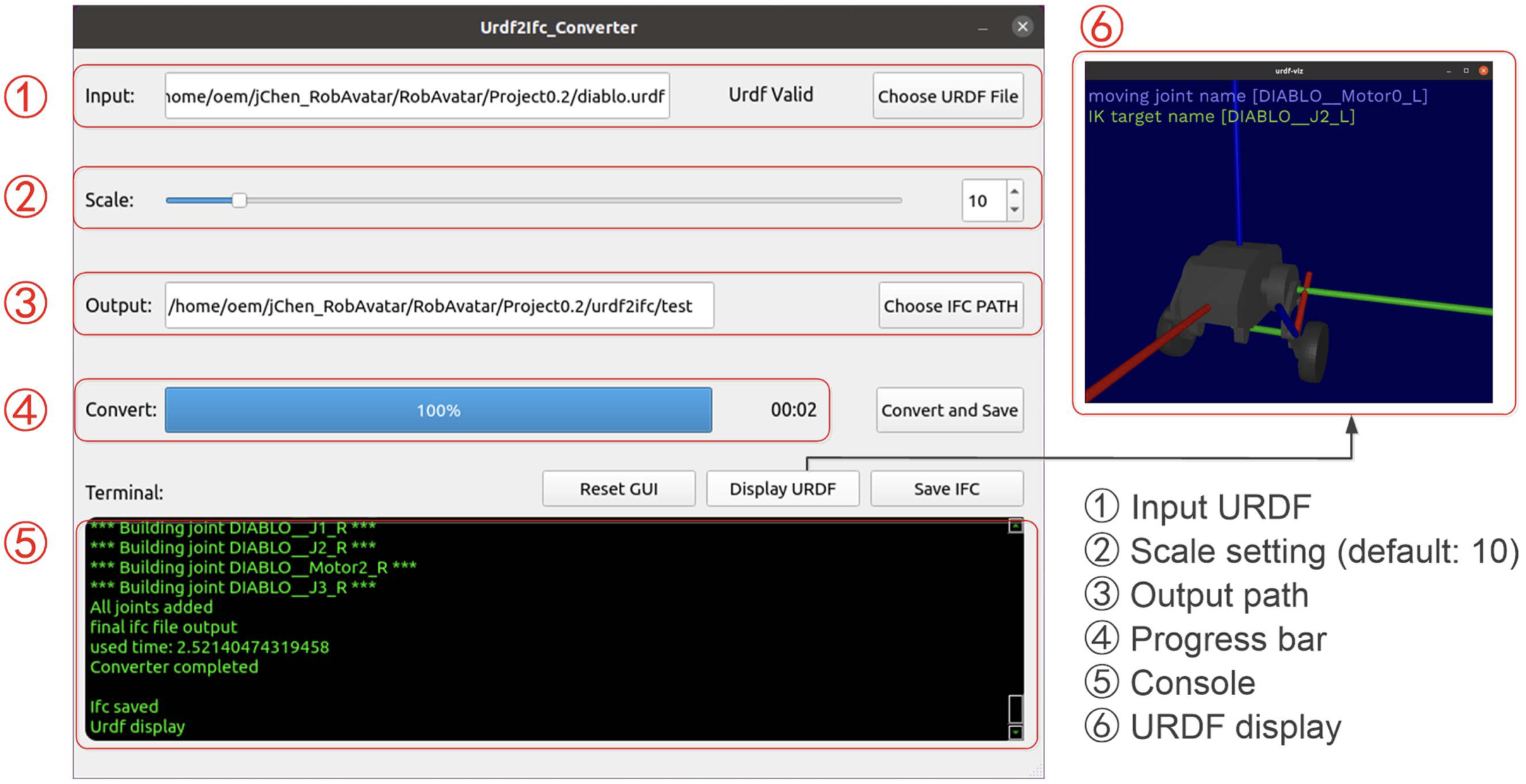The height and width of the screenshot is (784, 1526).
Task: Click the Choose IFC PATH button
Action: click(950, 306)
